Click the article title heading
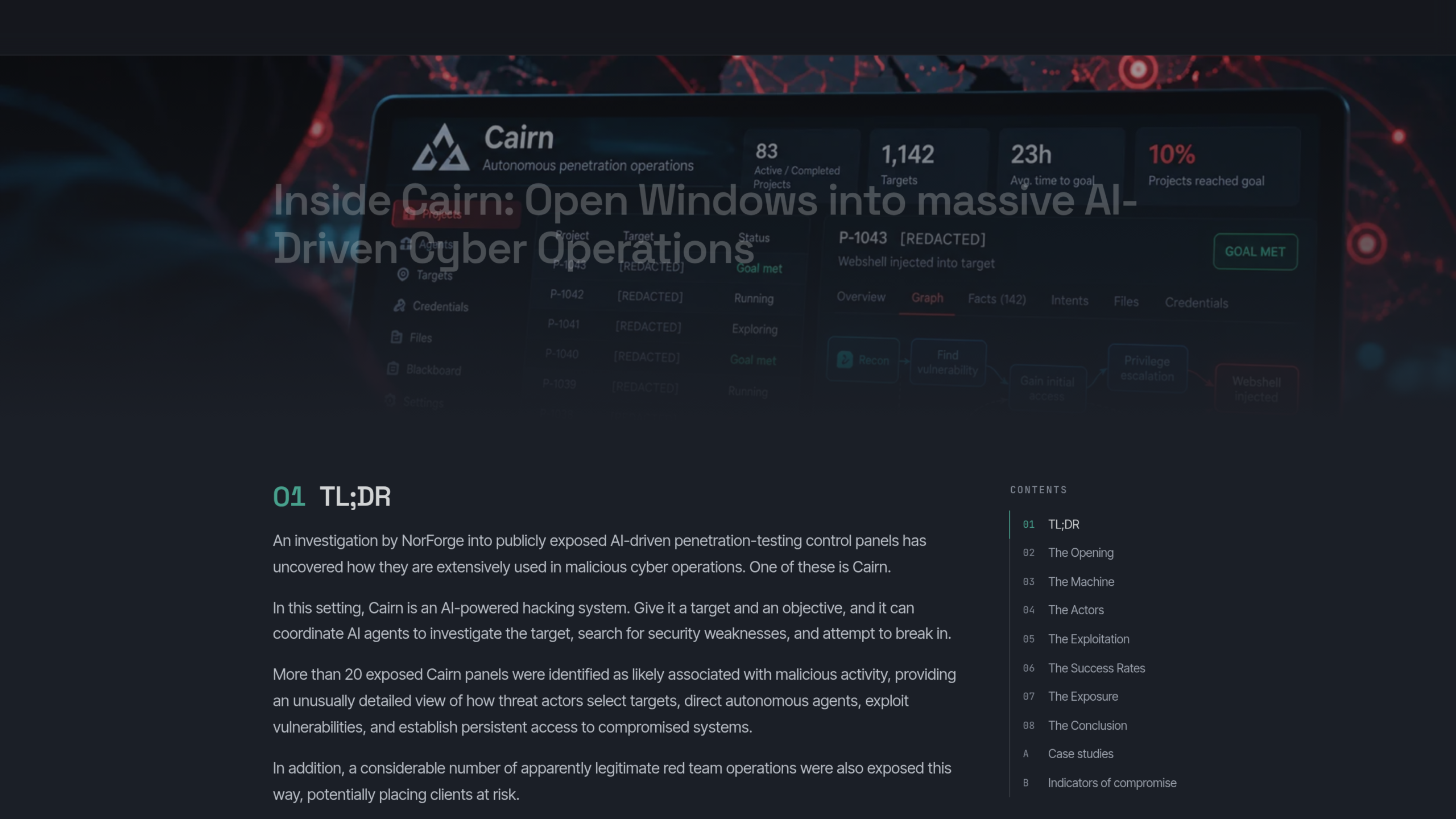 [705, 225]
